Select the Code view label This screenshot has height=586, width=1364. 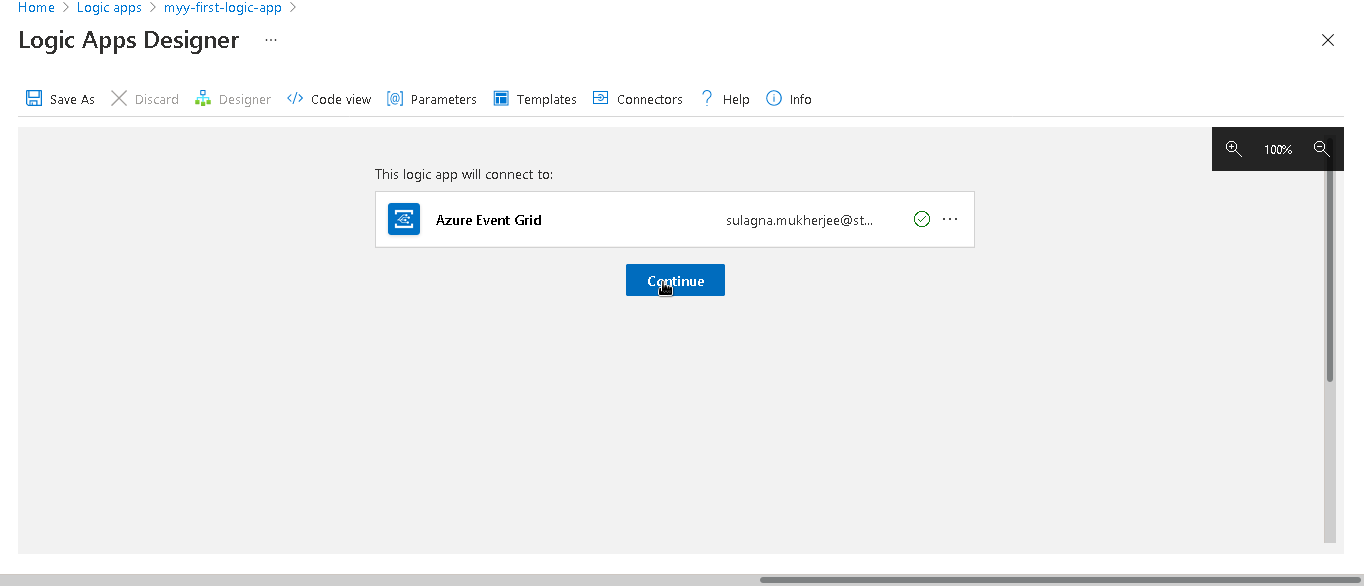click(x=341, y=99)
